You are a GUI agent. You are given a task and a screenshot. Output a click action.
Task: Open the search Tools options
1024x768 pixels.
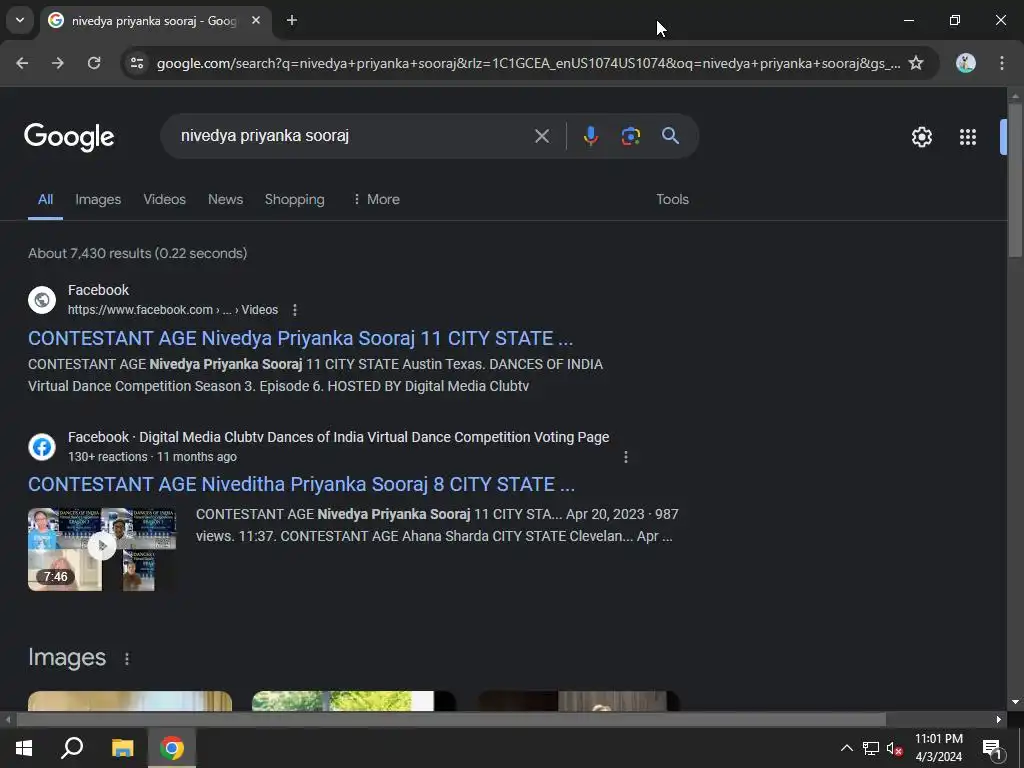click(672, 199)
